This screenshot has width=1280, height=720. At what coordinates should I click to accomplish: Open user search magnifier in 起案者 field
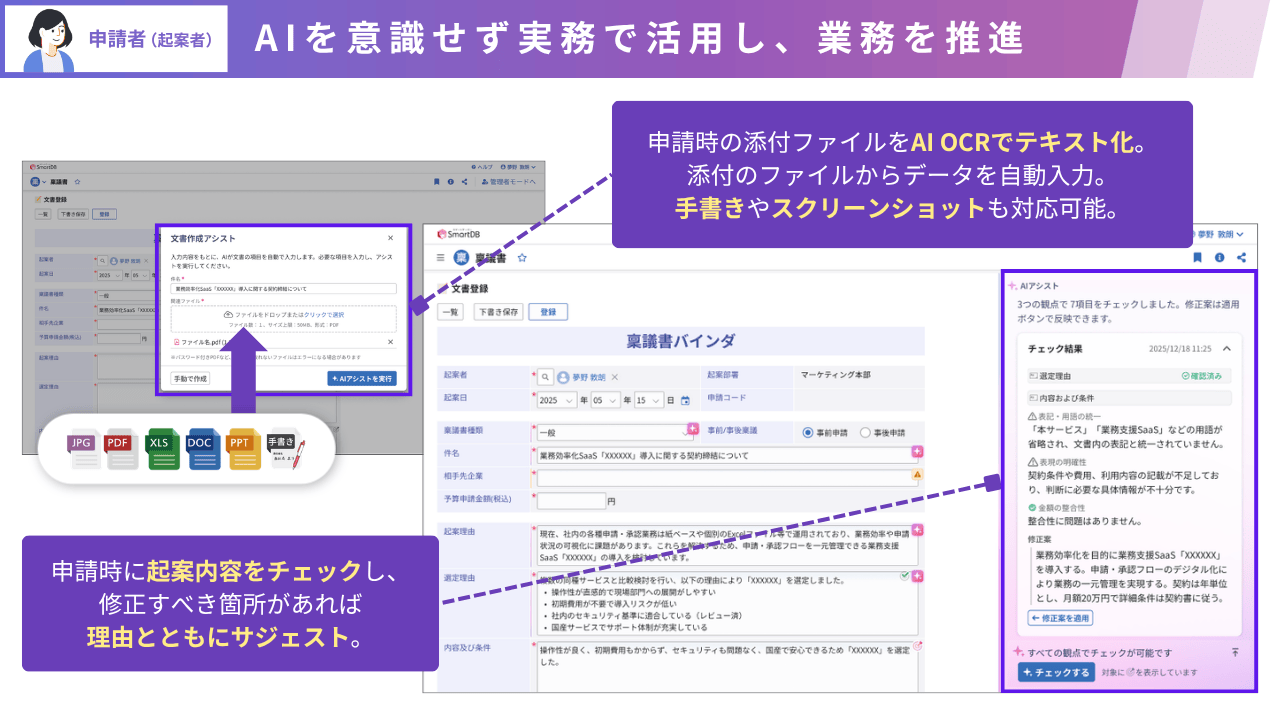tap(547, 374)
